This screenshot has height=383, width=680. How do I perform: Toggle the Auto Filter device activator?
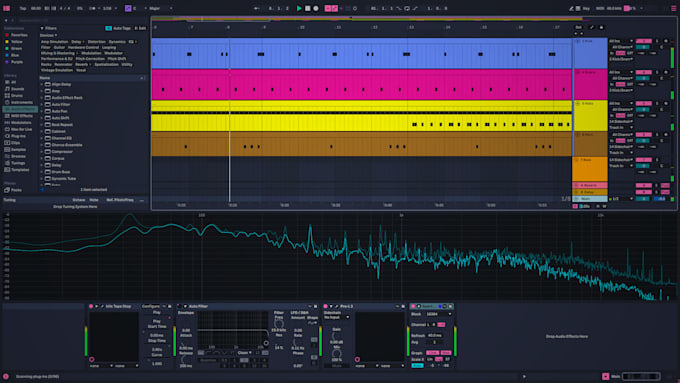pyautogui.click(x=179, y=306)
